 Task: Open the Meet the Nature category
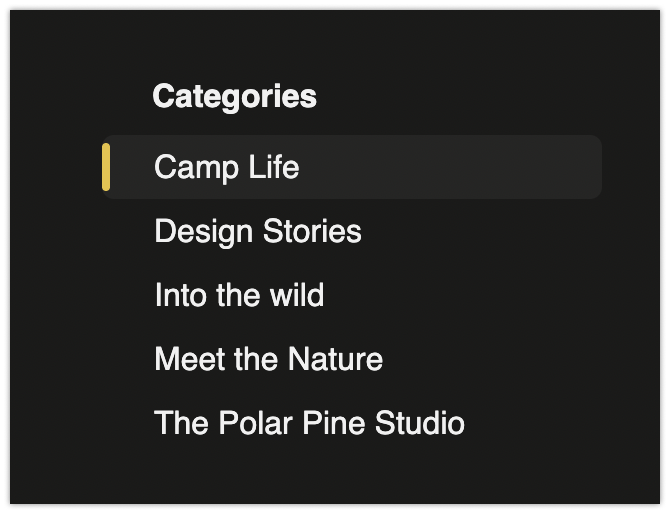click(x=268, y=359)
